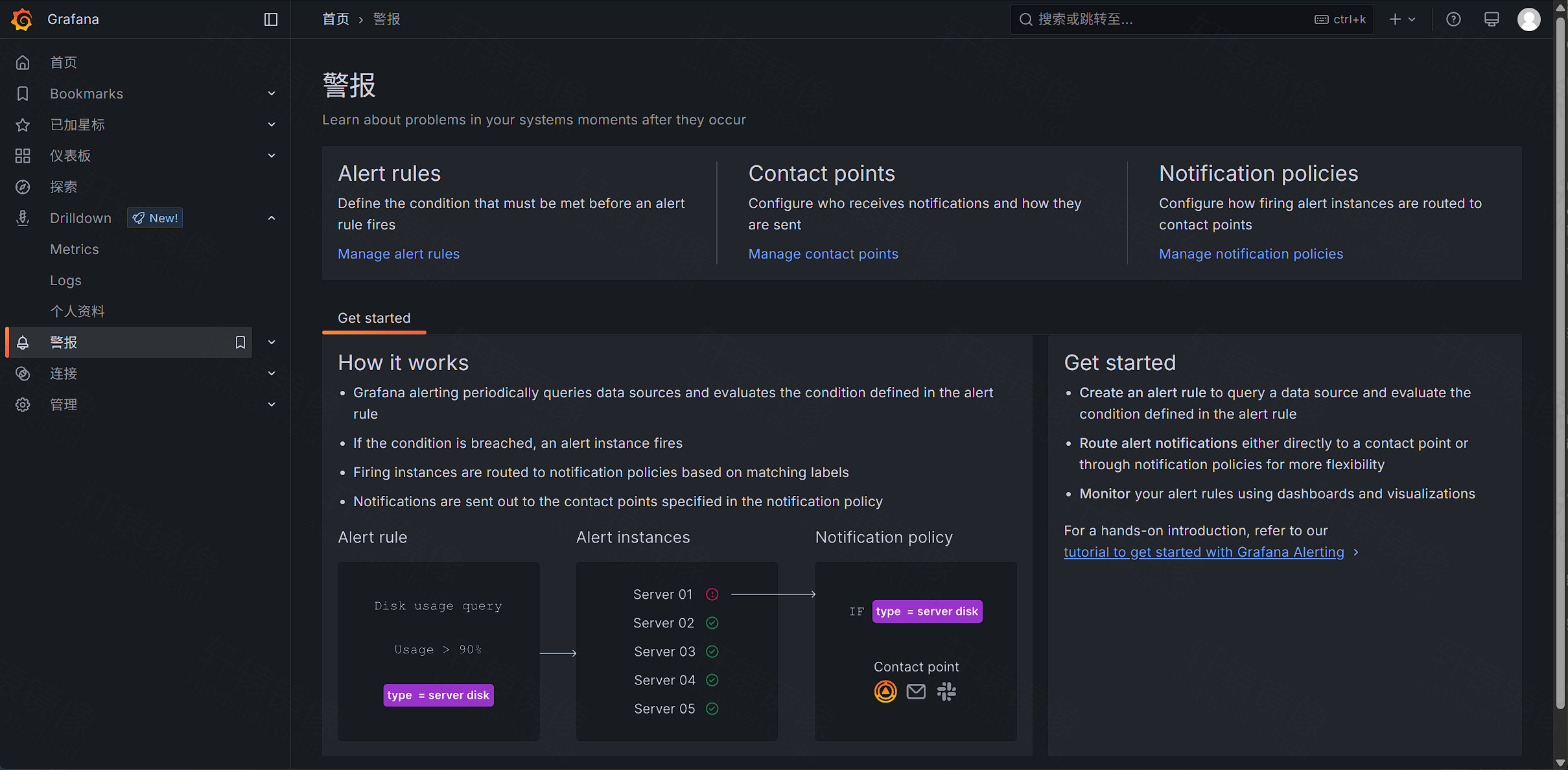Image resolution: width=1568 pixels, height=770 pixels.
Task: Expand the 连接 section chevron
Action: 272,373
